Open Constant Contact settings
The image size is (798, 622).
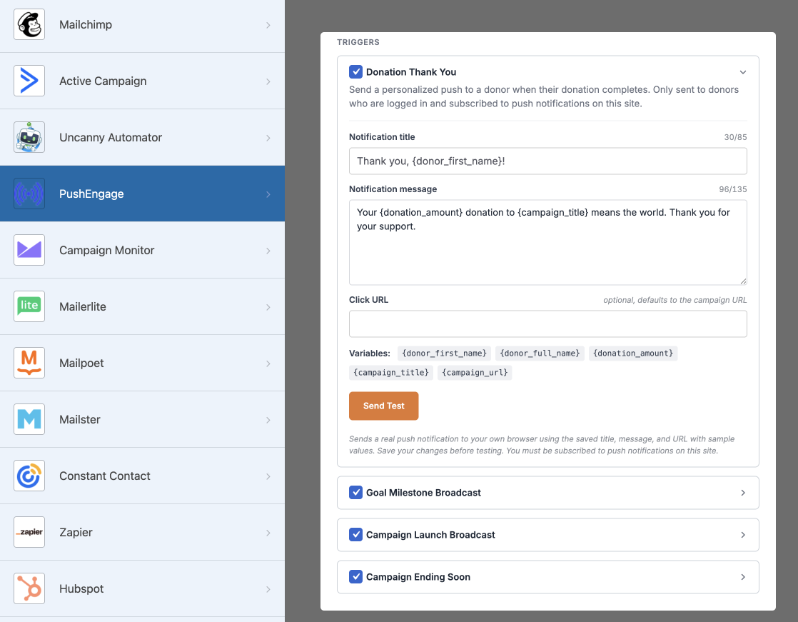pos(142,476)
